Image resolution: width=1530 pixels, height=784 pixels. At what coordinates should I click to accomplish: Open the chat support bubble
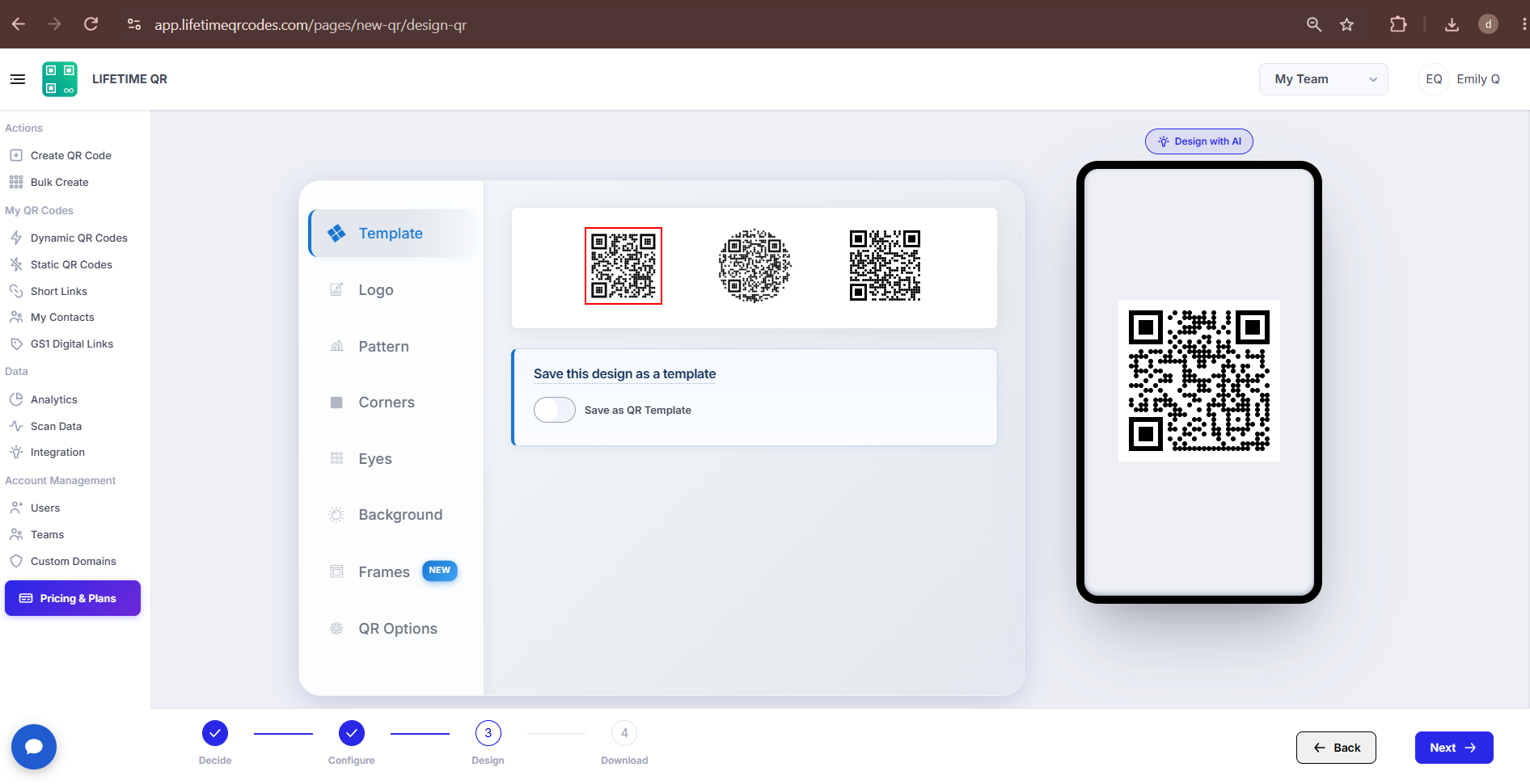(x=34, y=747)
